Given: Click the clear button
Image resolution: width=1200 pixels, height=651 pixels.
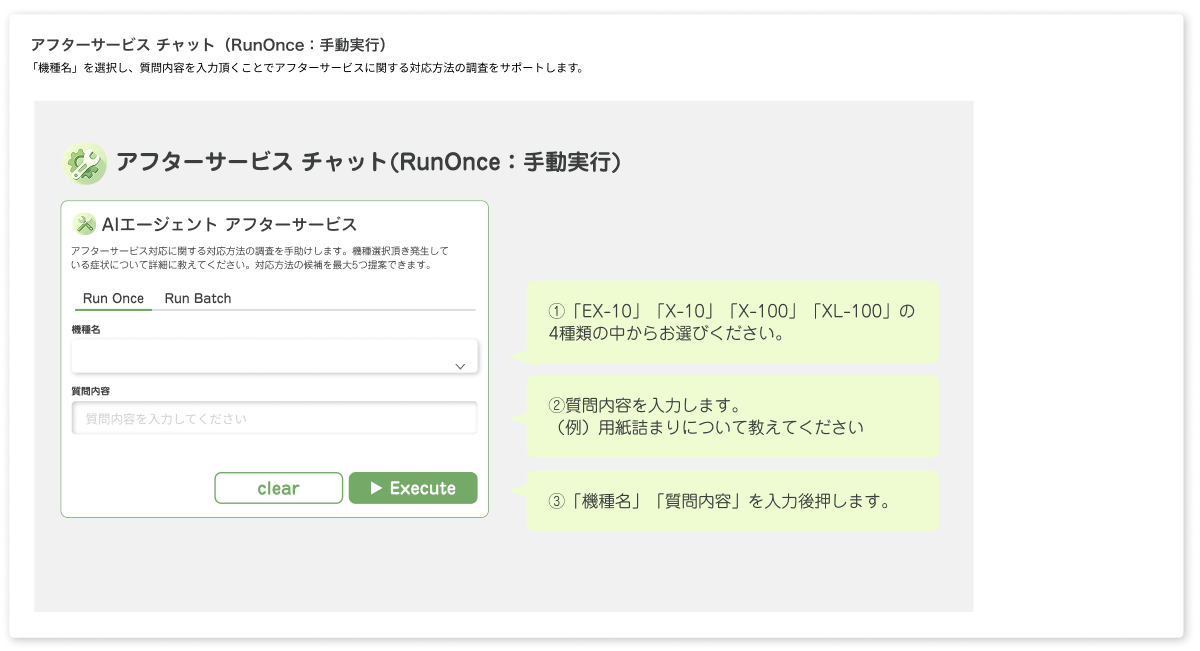Looking at the screenshot, I should [278, 488].
